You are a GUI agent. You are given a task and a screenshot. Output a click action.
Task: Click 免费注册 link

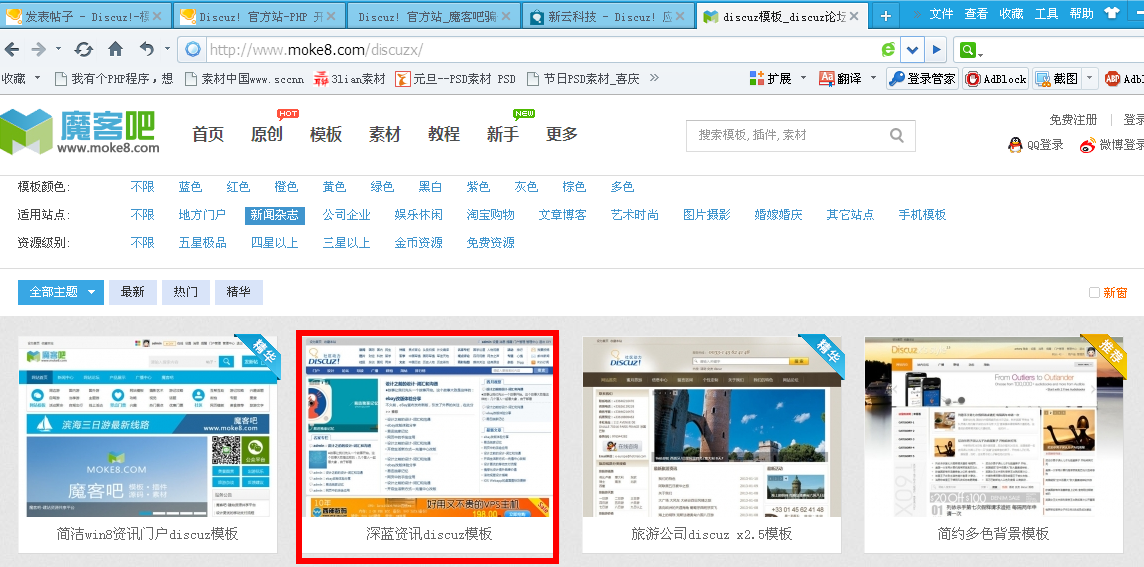(x=1073, y=120)
